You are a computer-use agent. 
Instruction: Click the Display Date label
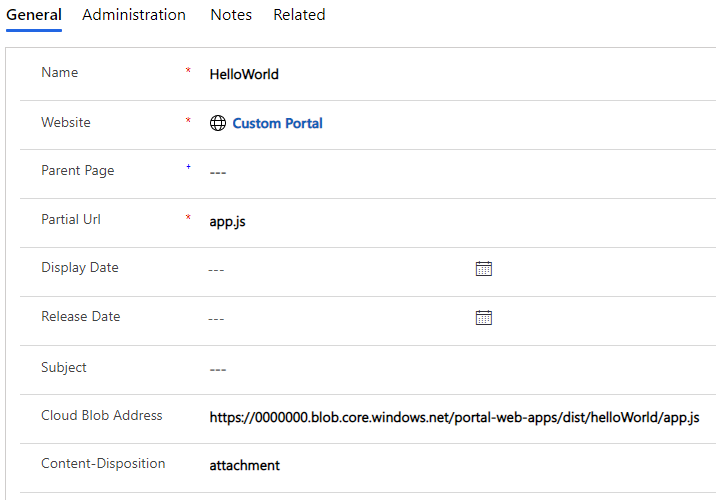[x=80, y=268]
